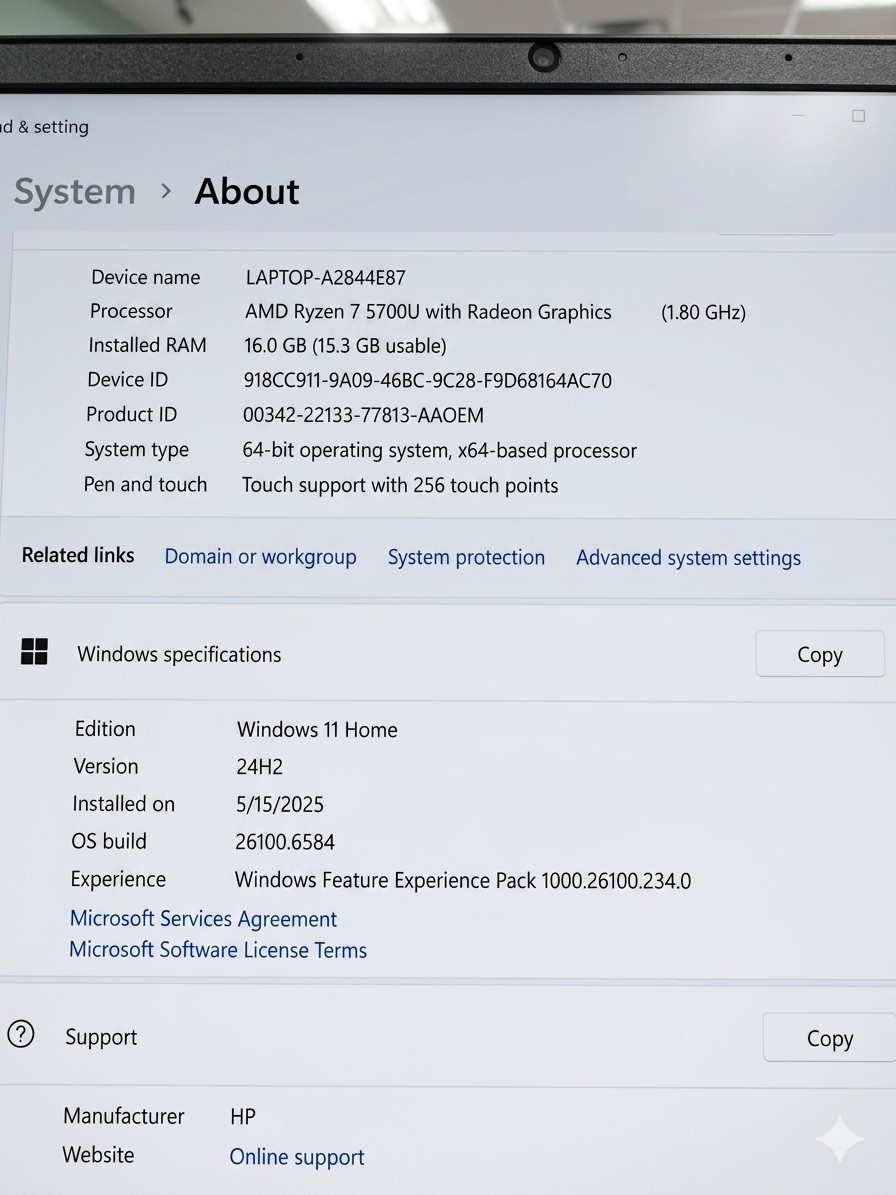Click the Product ID label
The image size is (896, 1195).
131,415
